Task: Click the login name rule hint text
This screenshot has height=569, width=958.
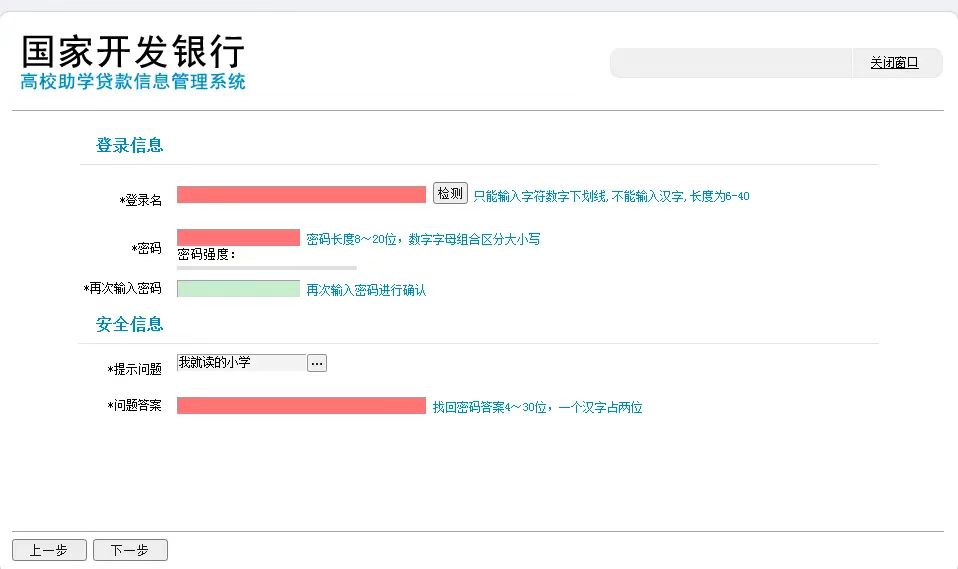Action: pyautogui.click(x=611, y=197)
